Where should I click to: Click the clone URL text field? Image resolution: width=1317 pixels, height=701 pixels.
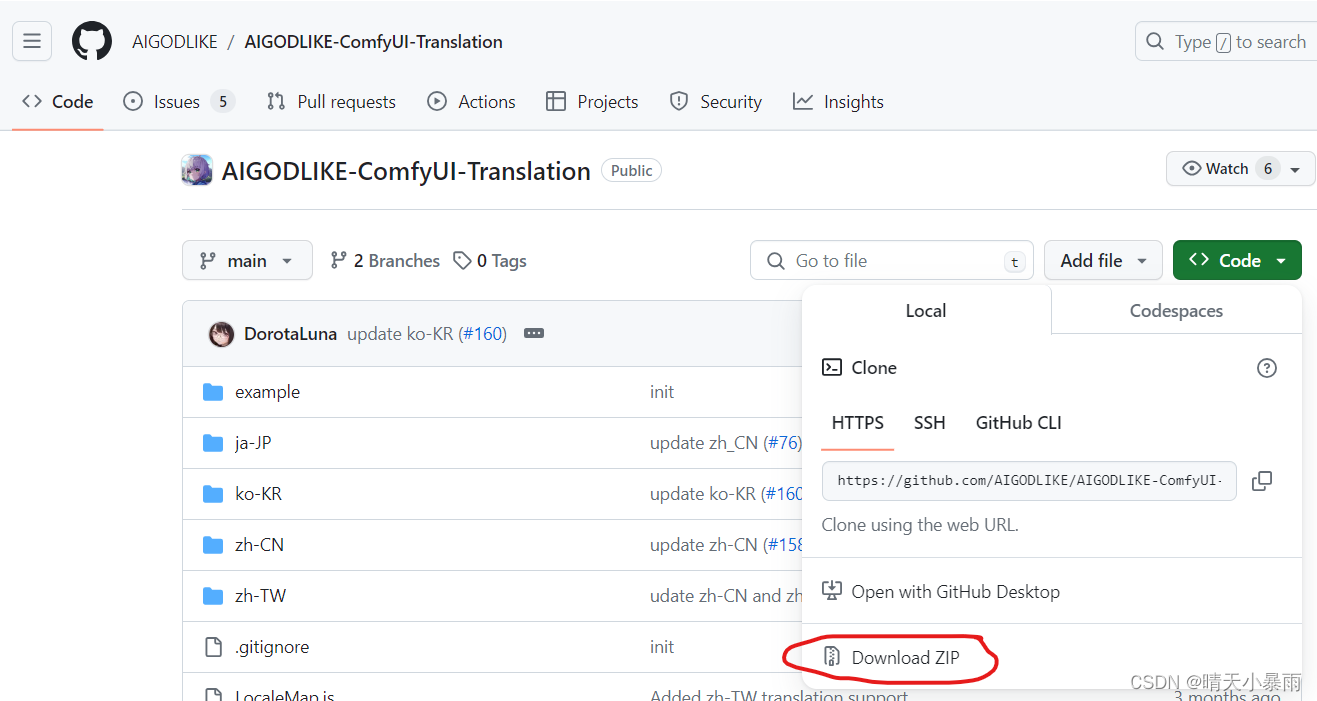(x=1029, y=480)
